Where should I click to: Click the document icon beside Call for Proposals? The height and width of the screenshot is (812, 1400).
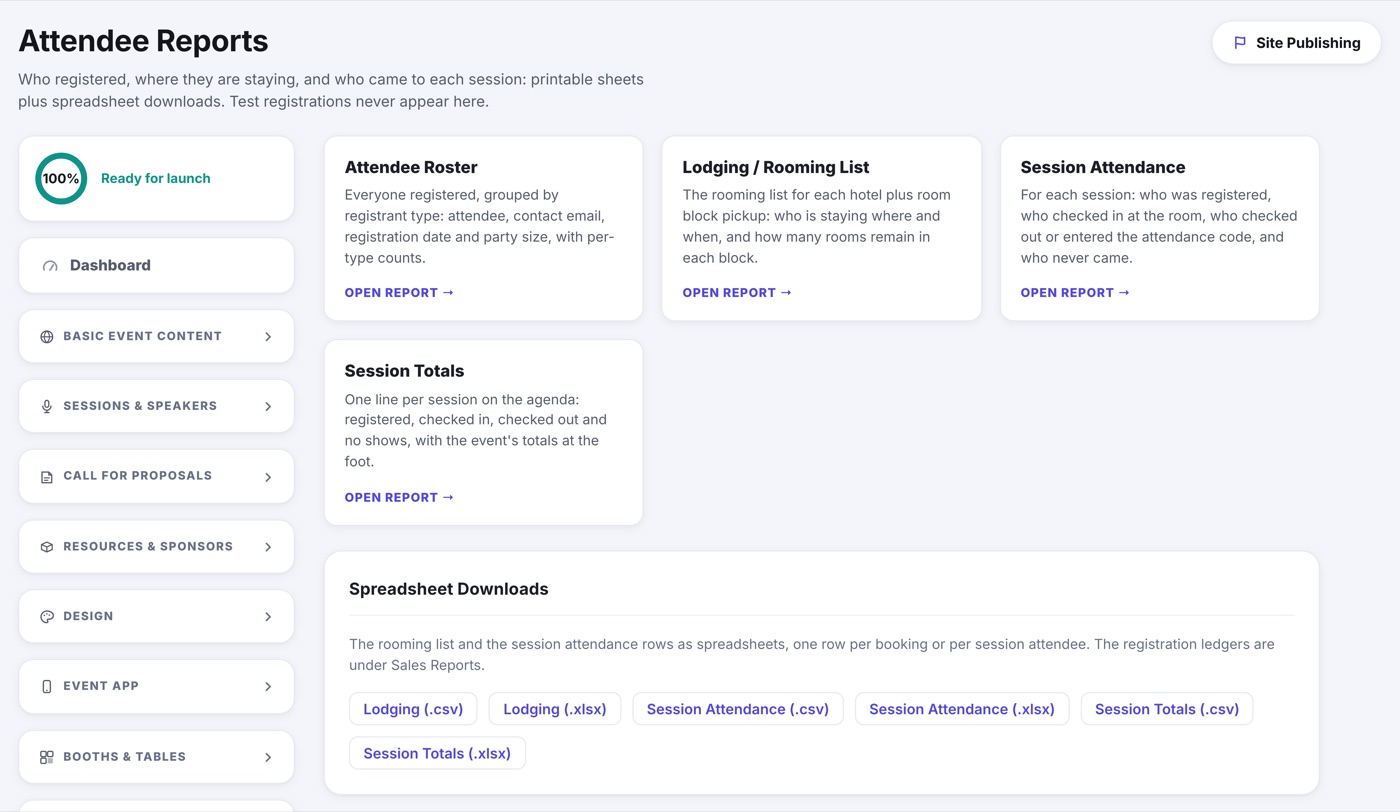pyautogui.click(x=47, y=477)
